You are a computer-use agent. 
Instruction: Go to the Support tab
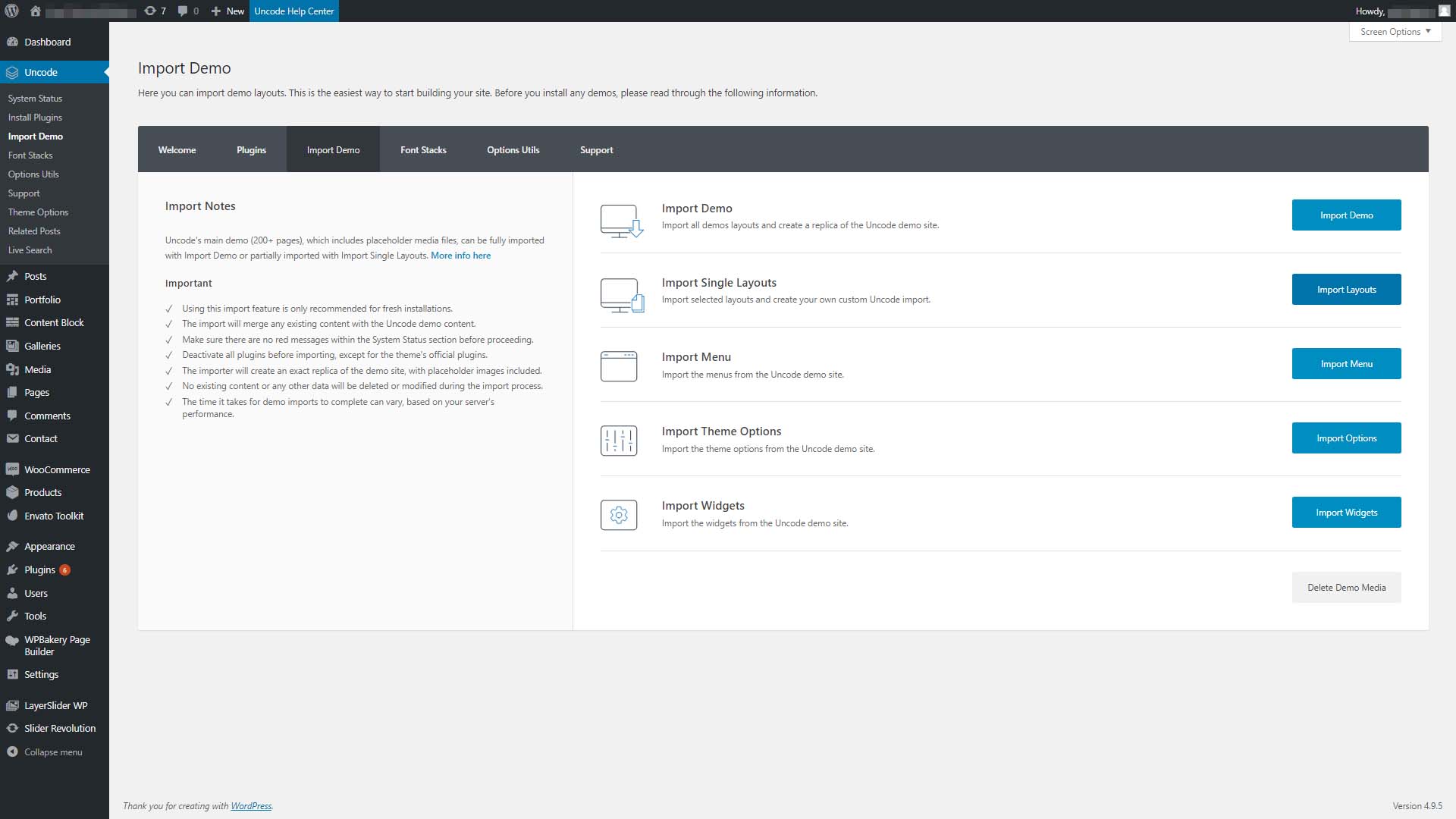[x=596, y=149]
